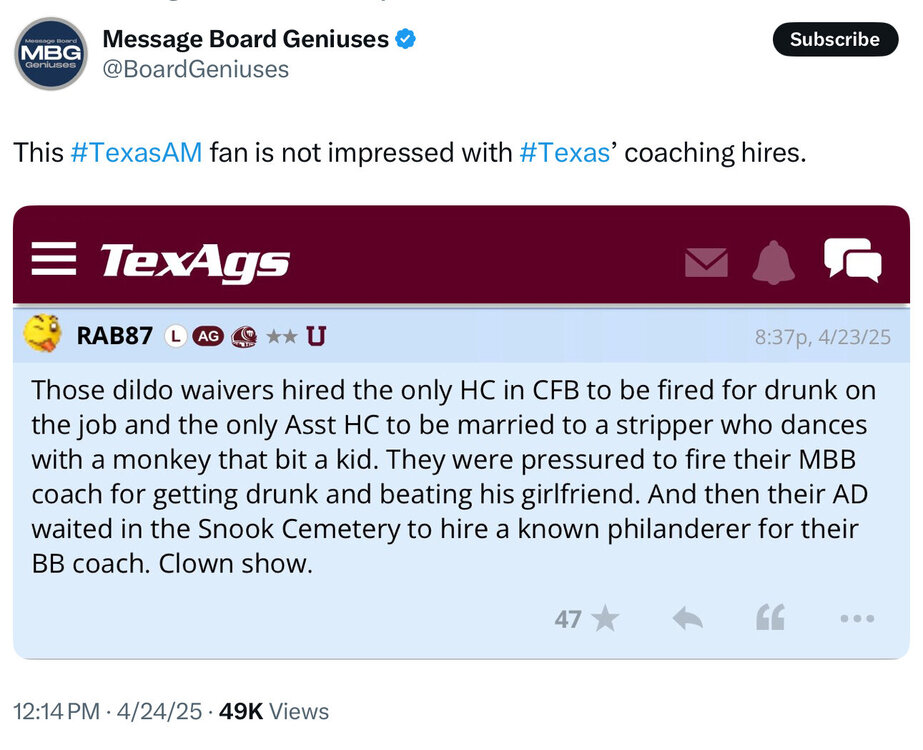Open the #Texas hashtag link

pyautogui.click(x=565, y=153)
